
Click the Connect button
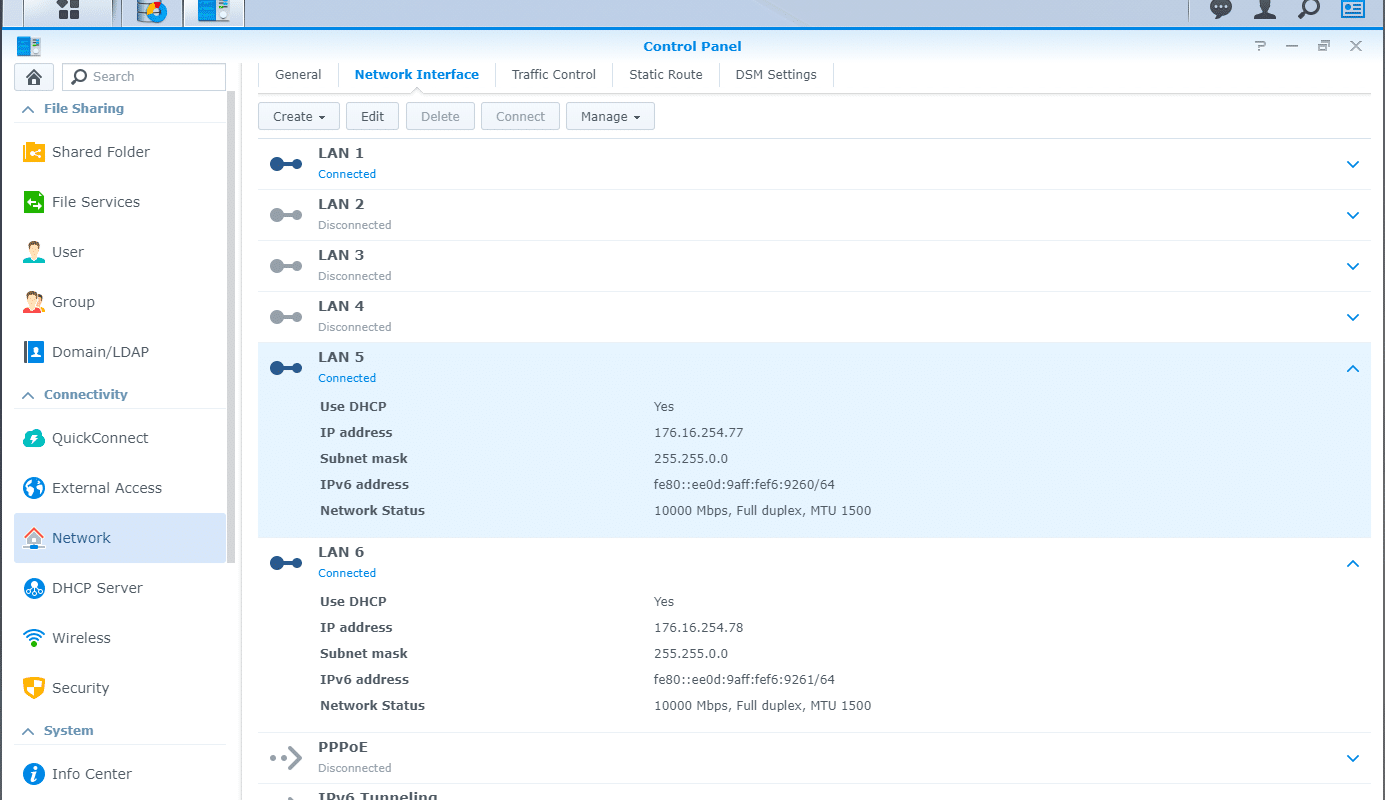click(520, 116)
